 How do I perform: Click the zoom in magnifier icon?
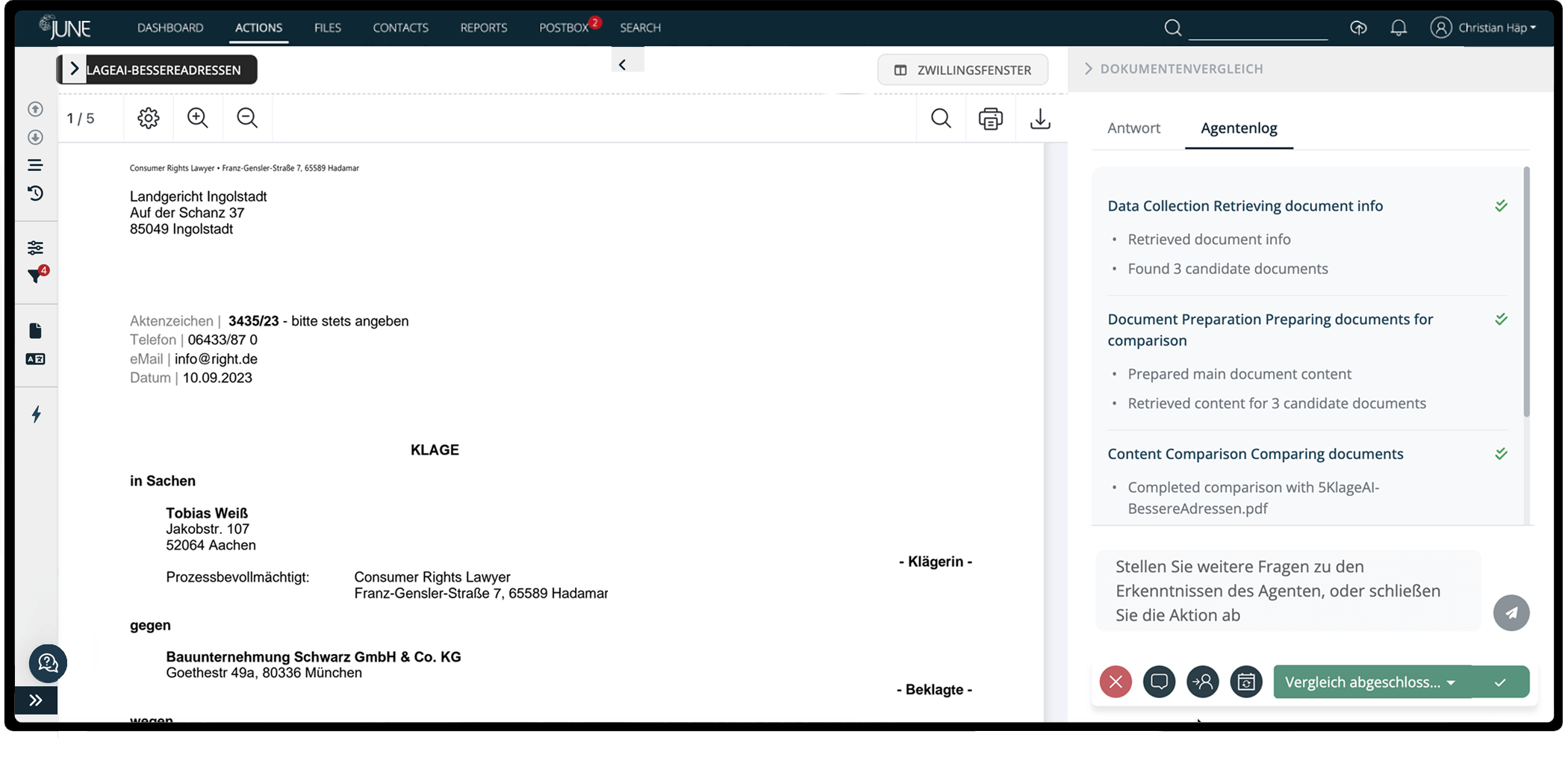point(197,118)
